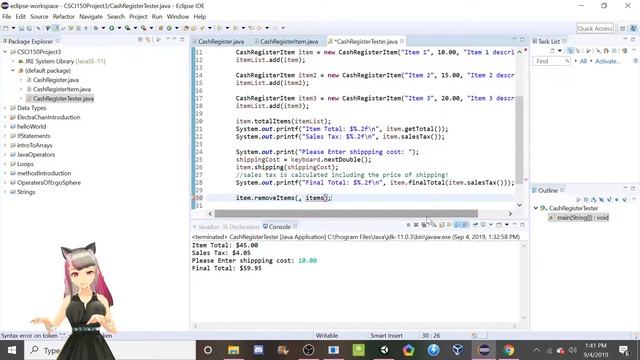Open the Refactor menu

63,16
